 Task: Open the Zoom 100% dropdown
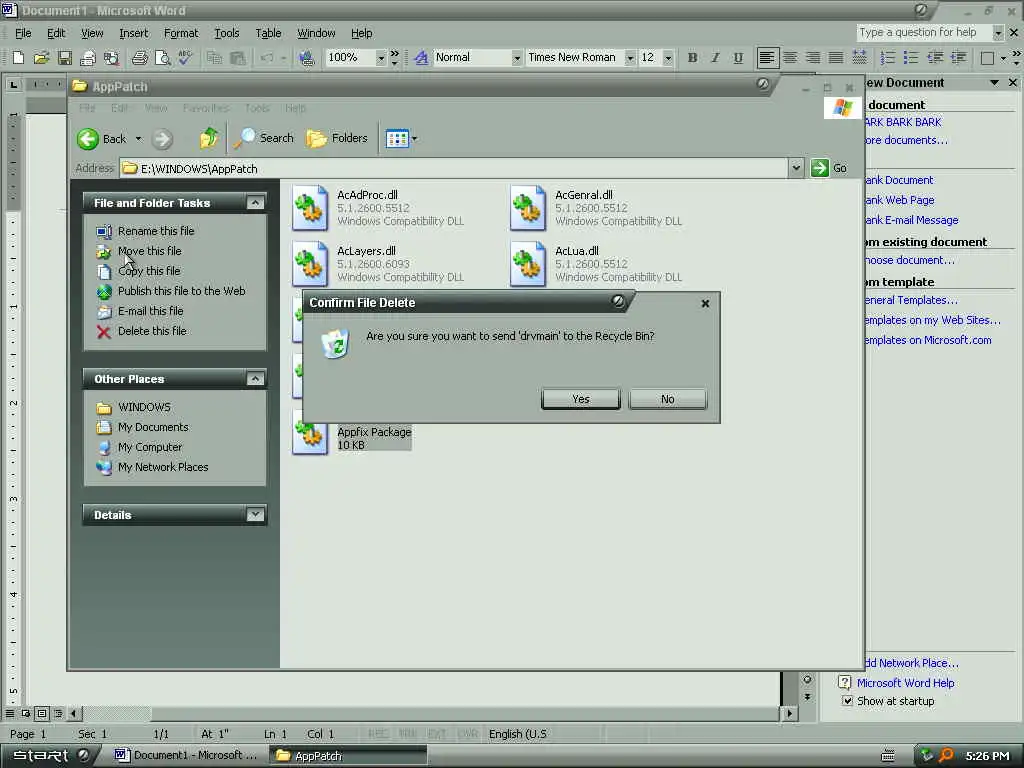tap(381, 58)
